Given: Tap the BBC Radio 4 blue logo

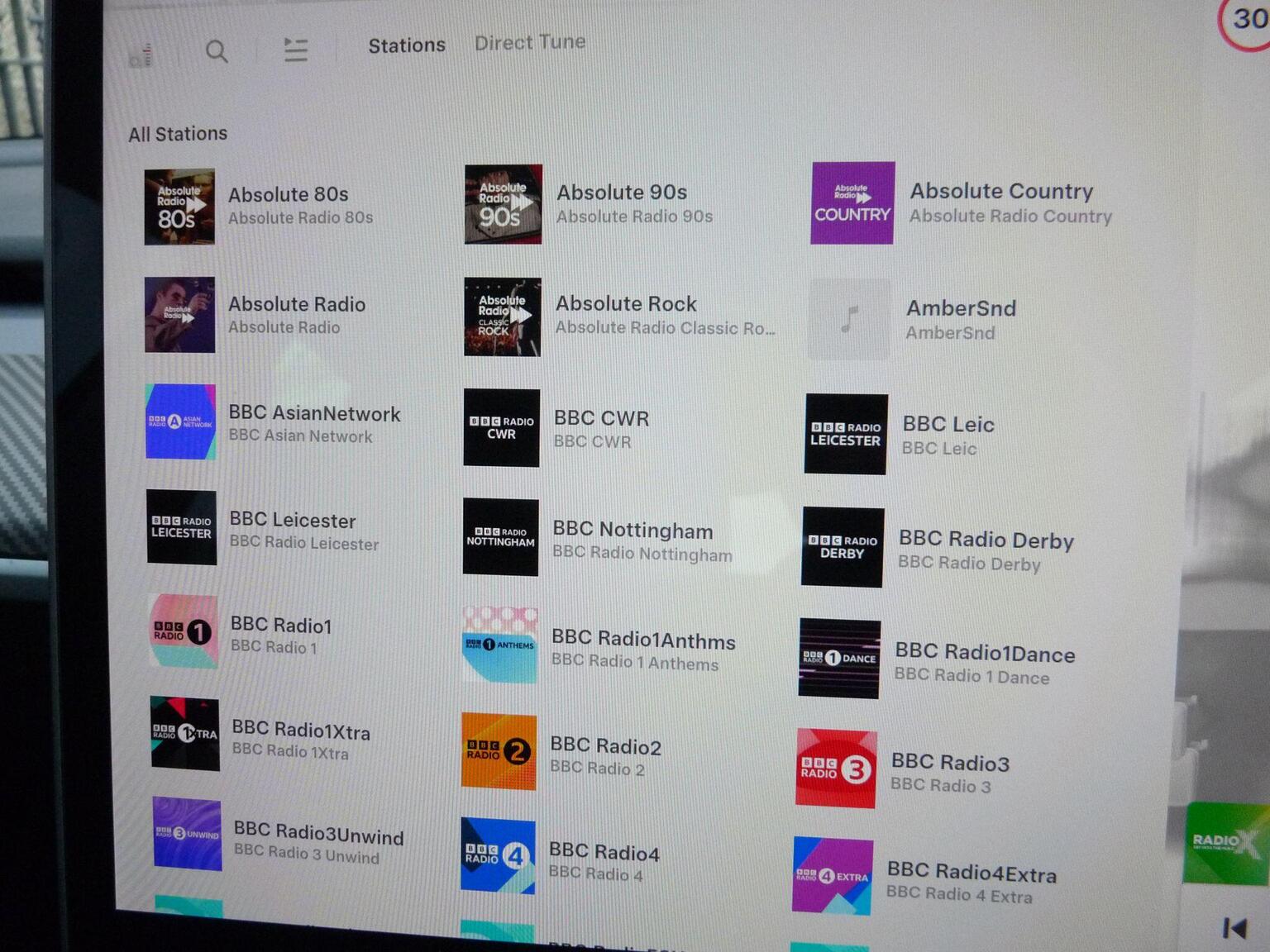Looking at the screenshot, I should click(498, 856).
